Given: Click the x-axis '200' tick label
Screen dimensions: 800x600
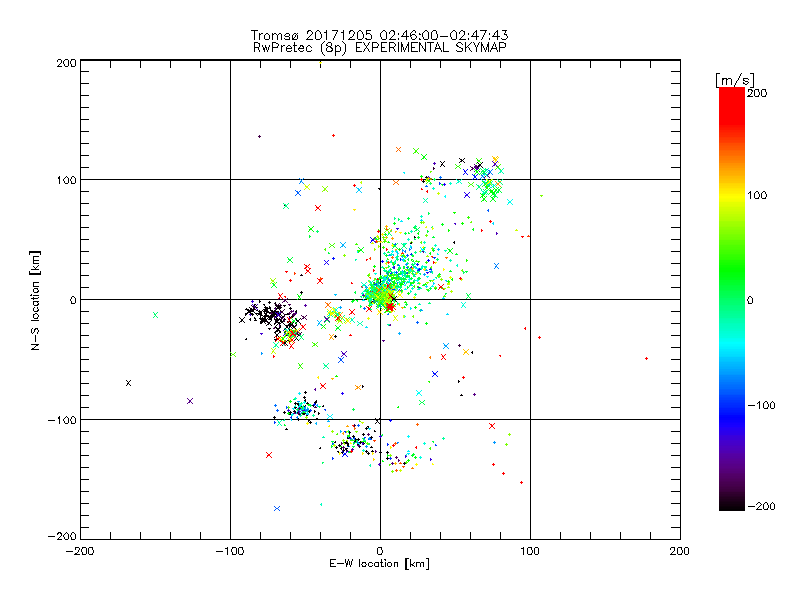Looking at the screenshot, I should click(x=680, y=551).
